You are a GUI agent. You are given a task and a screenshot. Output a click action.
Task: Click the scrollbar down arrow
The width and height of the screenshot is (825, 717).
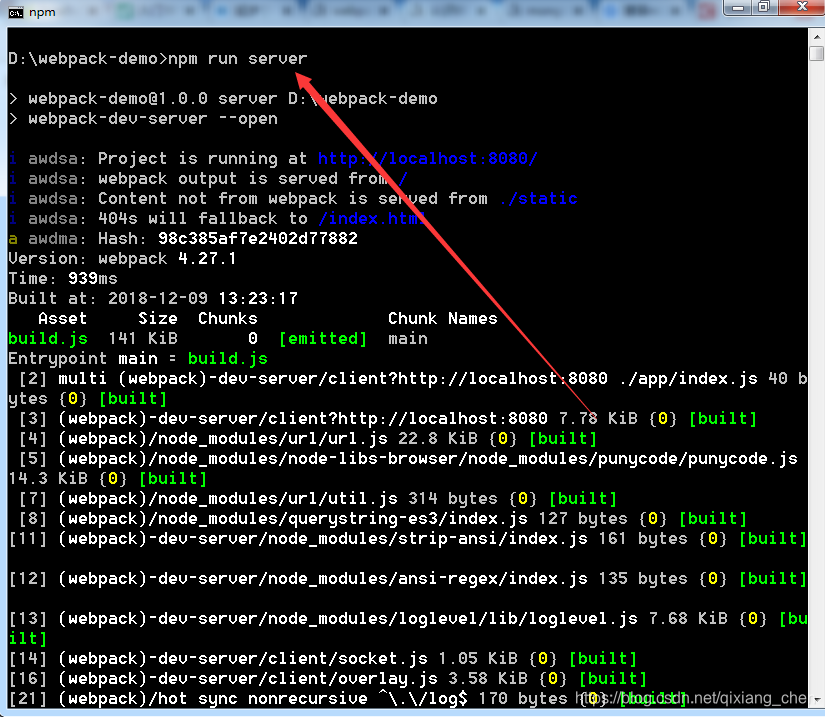point(817,700)
